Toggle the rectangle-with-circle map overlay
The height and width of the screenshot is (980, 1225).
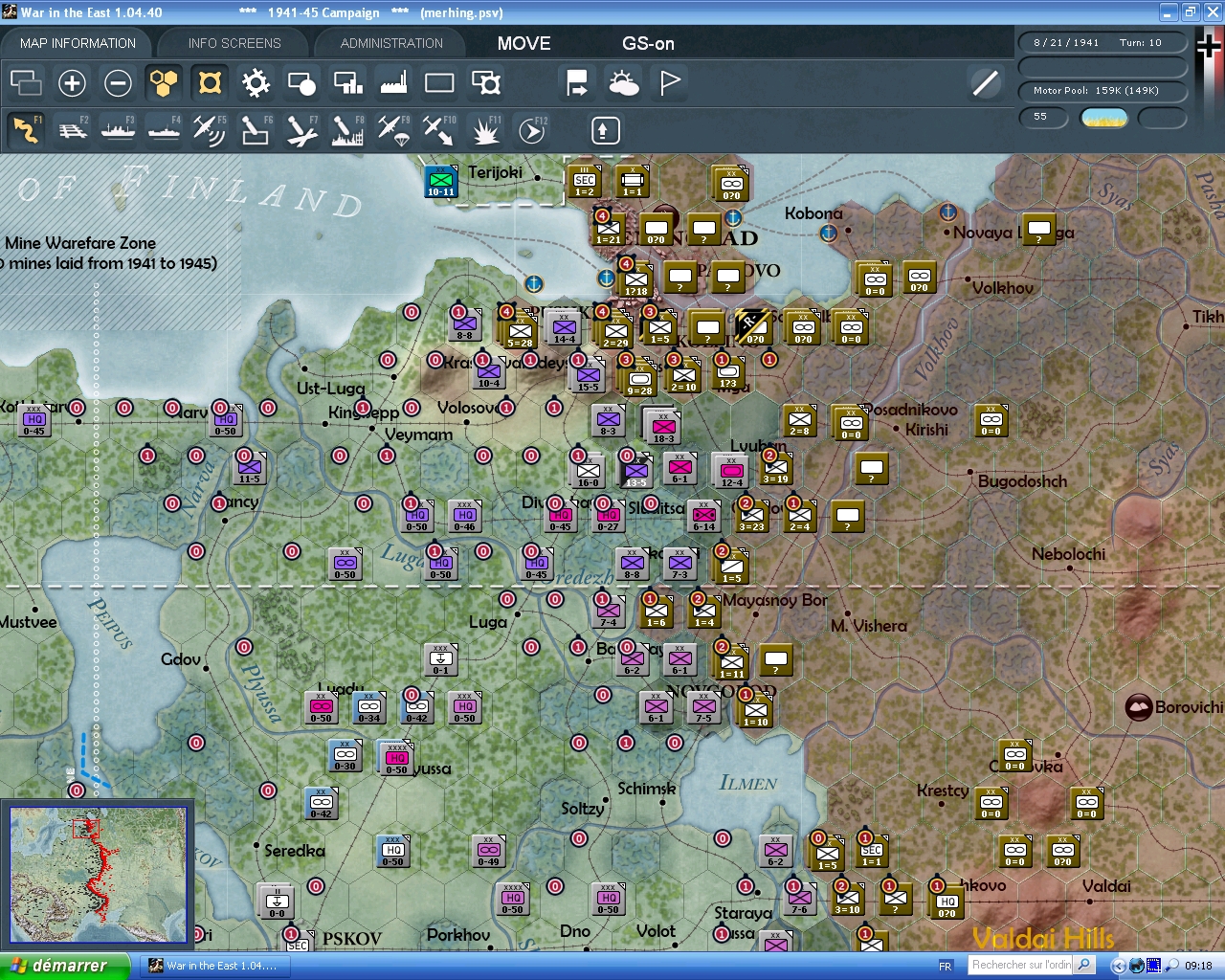click(301, 83)
